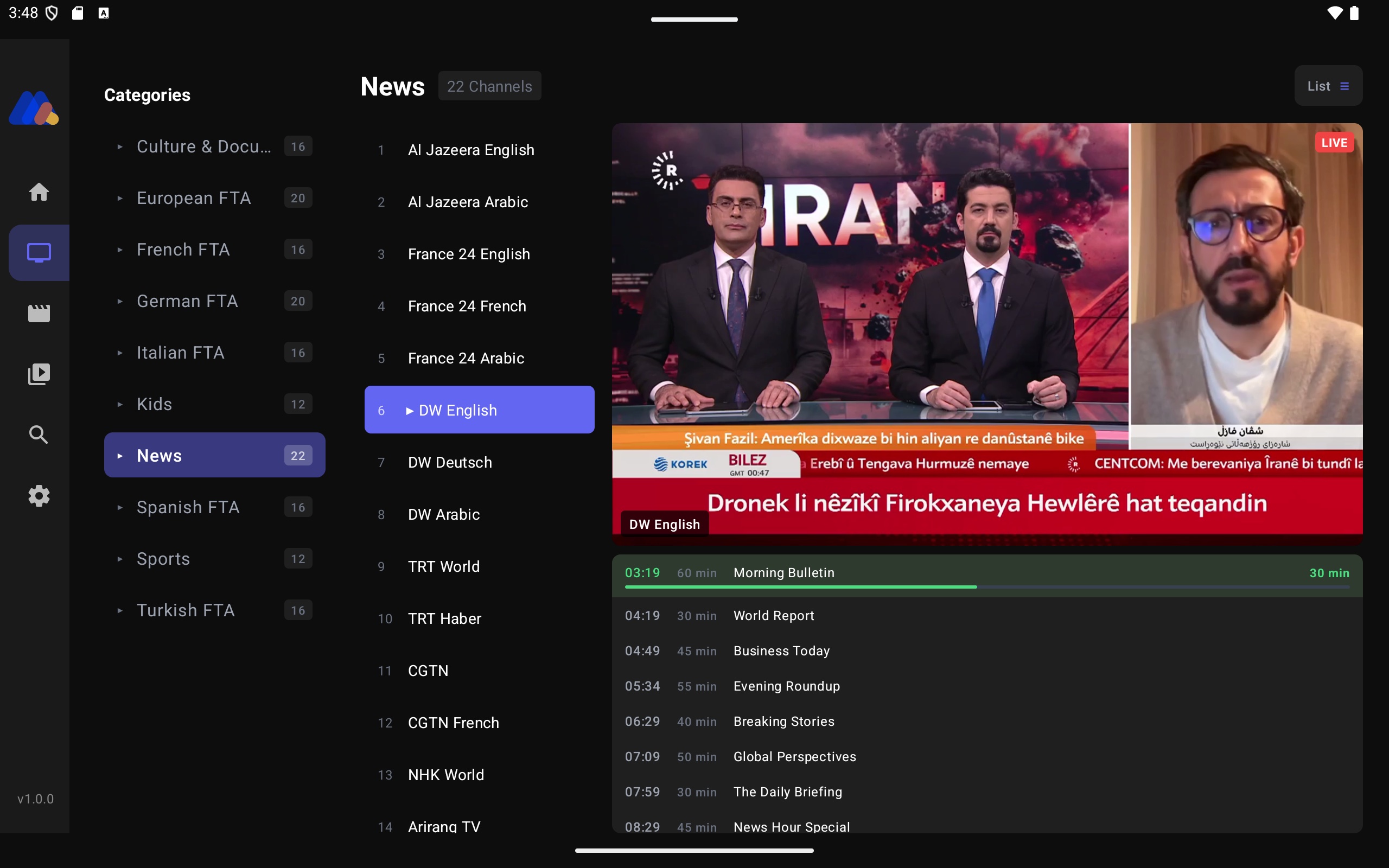Screen dimensions: 1389x868
Task: Click the Spanish FTA category label
Action: 188,507
